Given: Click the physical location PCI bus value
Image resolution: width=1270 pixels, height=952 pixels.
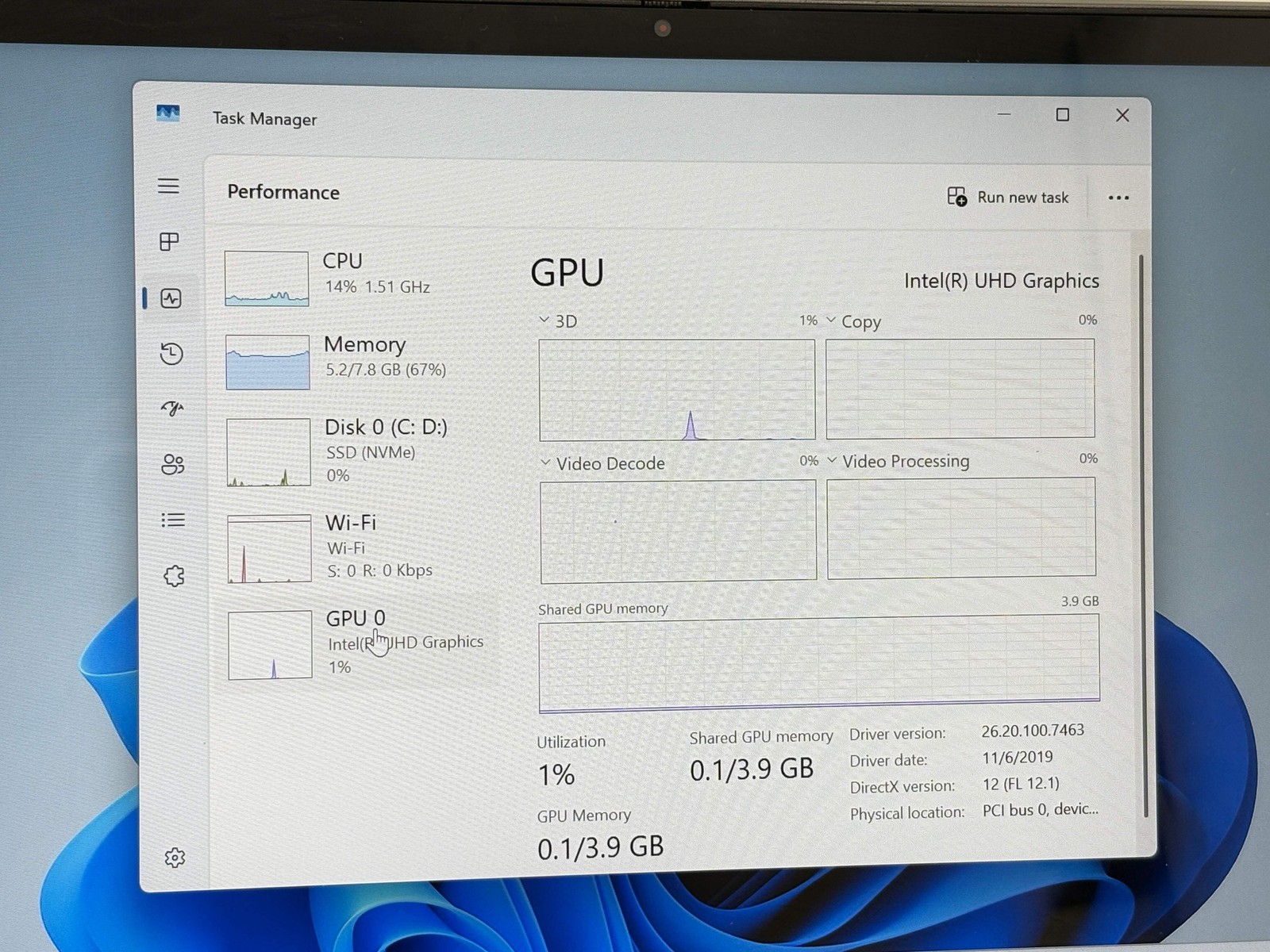Looking at the screenshot, I should [1041, 809].
